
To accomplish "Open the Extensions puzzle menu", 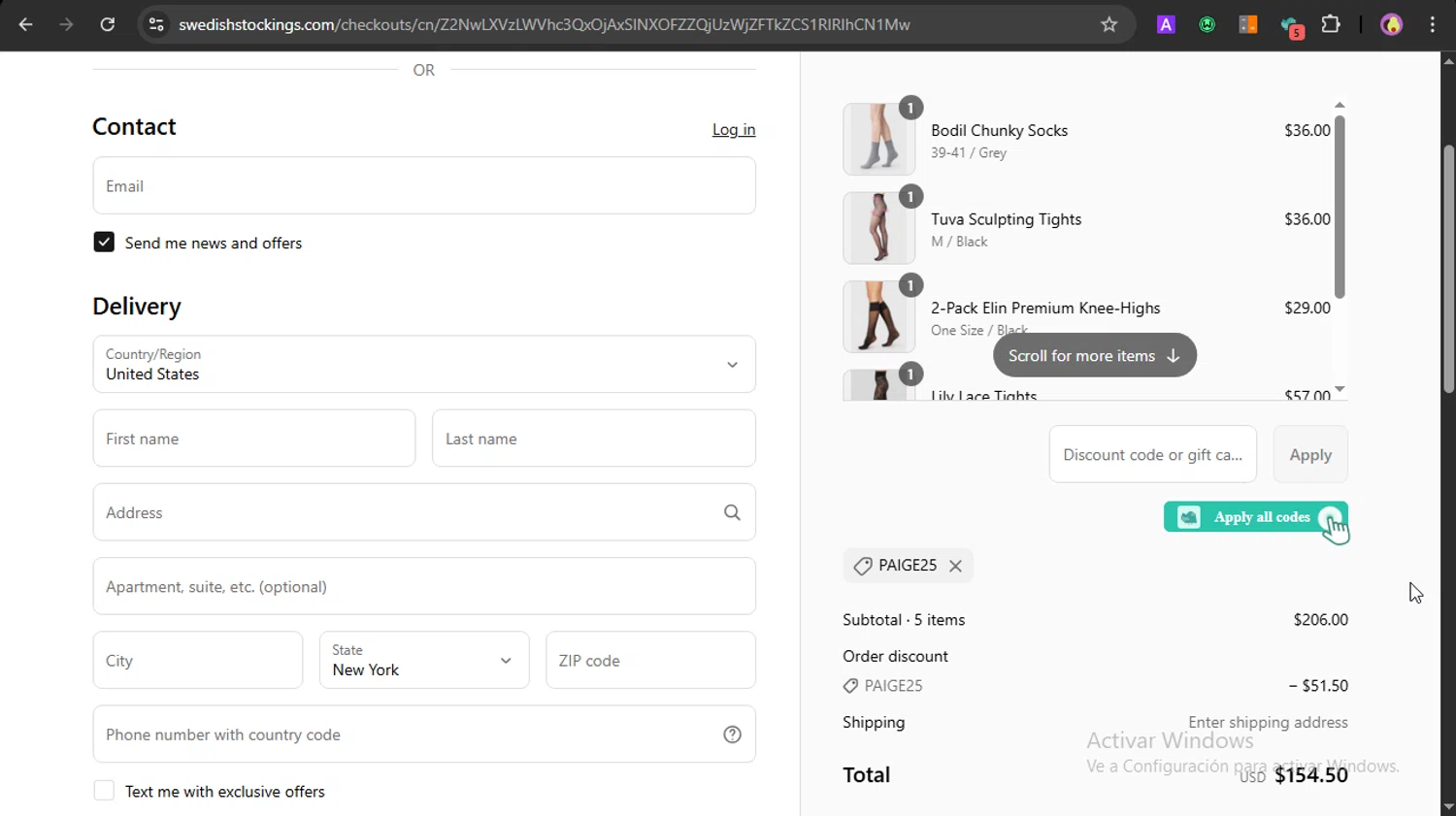I will pos(1331,24).
